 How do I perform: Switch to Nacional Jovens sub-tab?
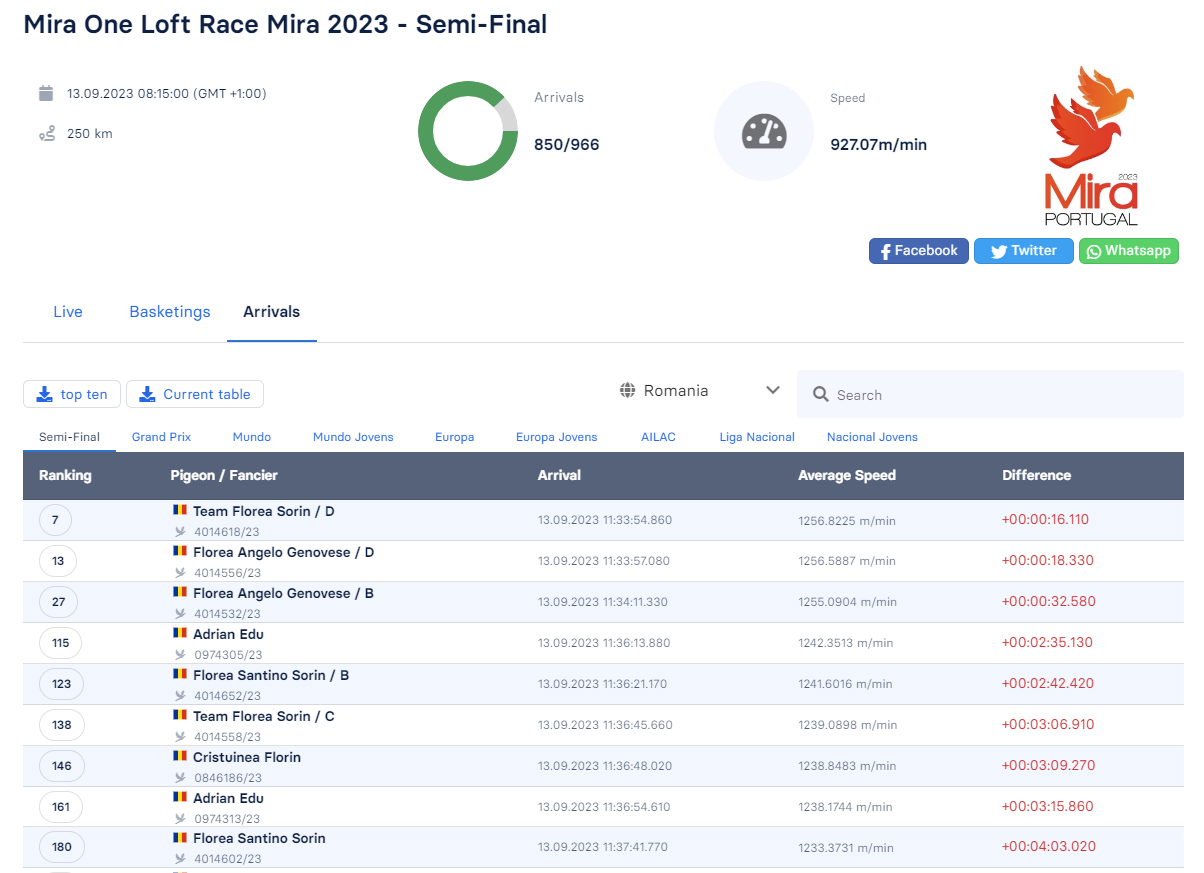coord(872,437)
